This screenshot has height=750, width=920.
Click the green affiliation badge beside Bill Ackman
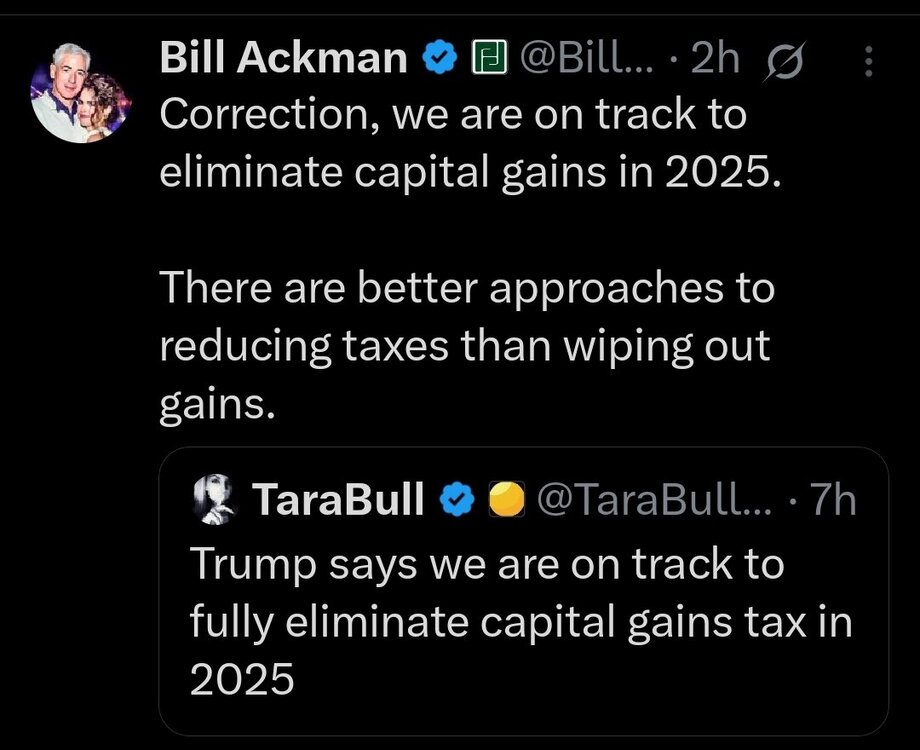485,62
